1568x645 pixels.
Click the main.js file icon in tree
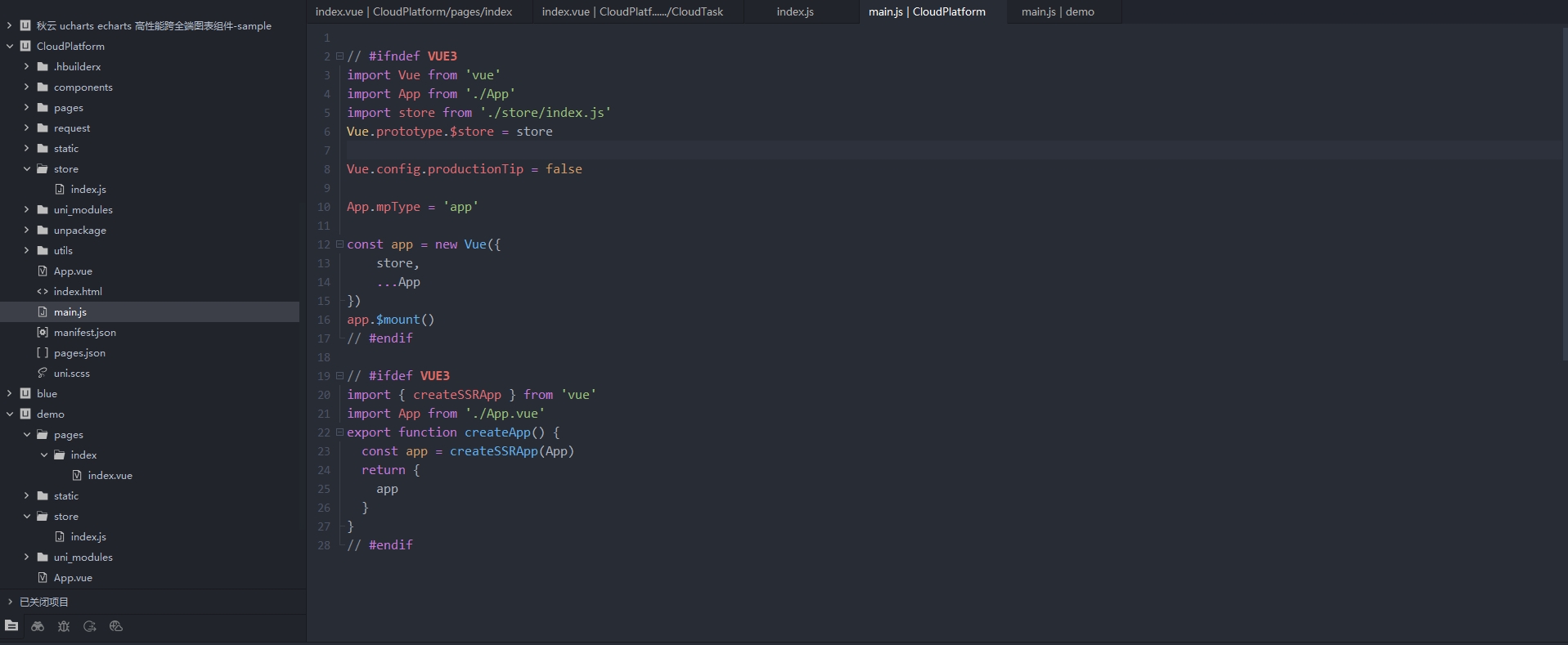[x=43, y=311]
